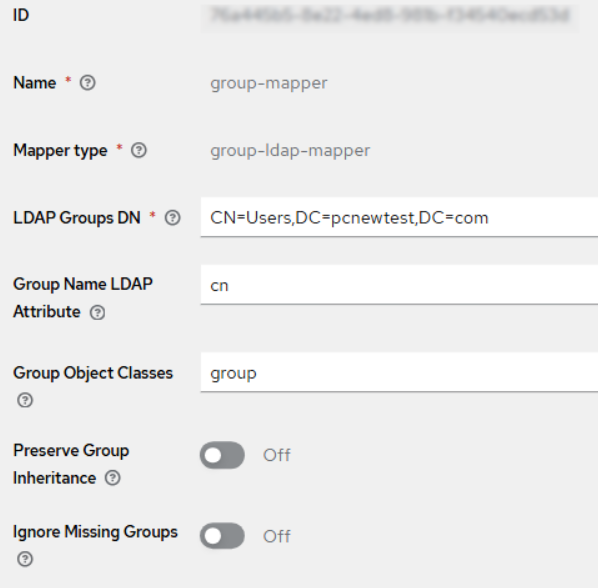Show the Group Object Classes help tooltip
Viewport: 598px width, 588px height.
click(25, 400)
